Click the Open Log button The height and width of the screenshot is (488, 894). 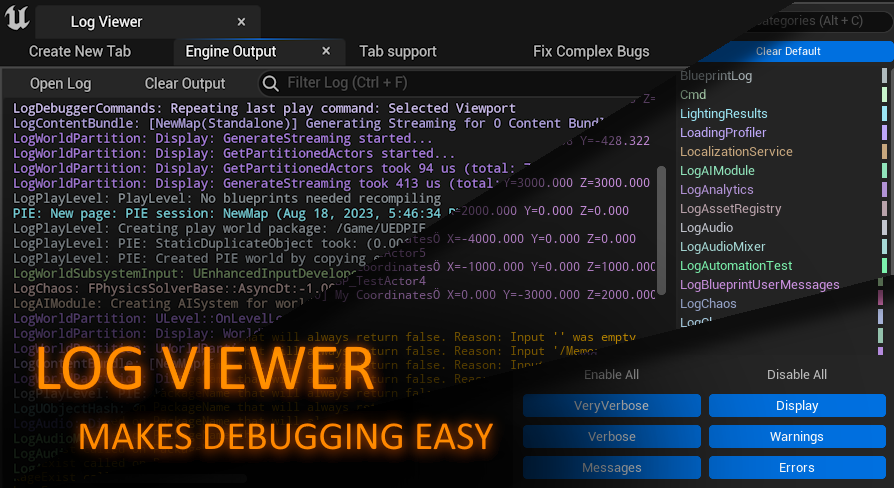(x=60, y=84)
